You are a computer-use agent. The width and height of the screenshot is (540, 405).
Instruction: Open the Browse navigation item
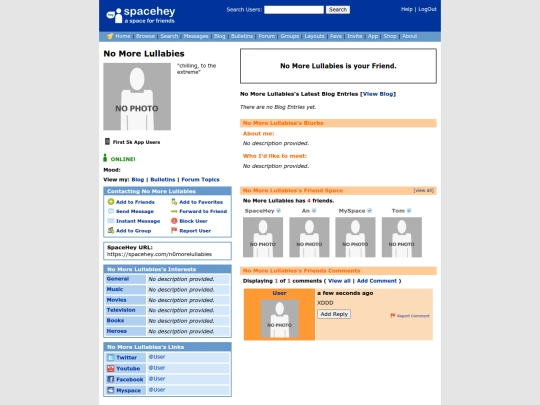tap(145, 36)
